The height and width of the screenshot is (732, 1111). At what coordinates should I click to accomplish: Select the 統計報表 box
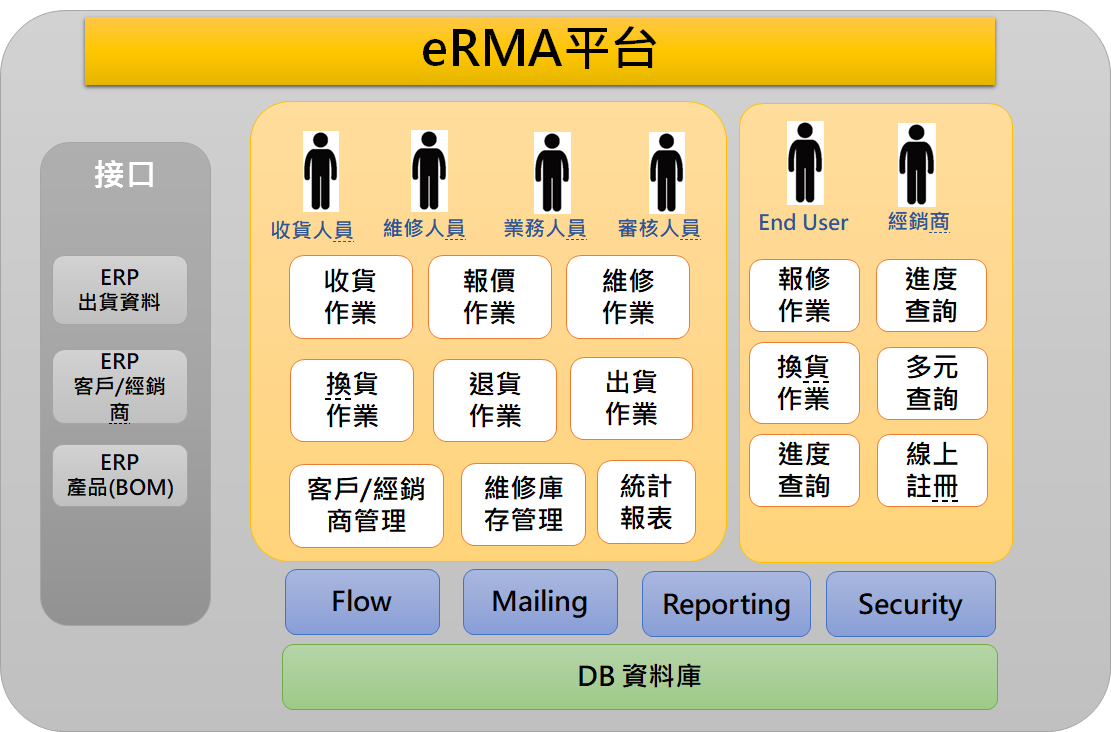coord(646,502)
